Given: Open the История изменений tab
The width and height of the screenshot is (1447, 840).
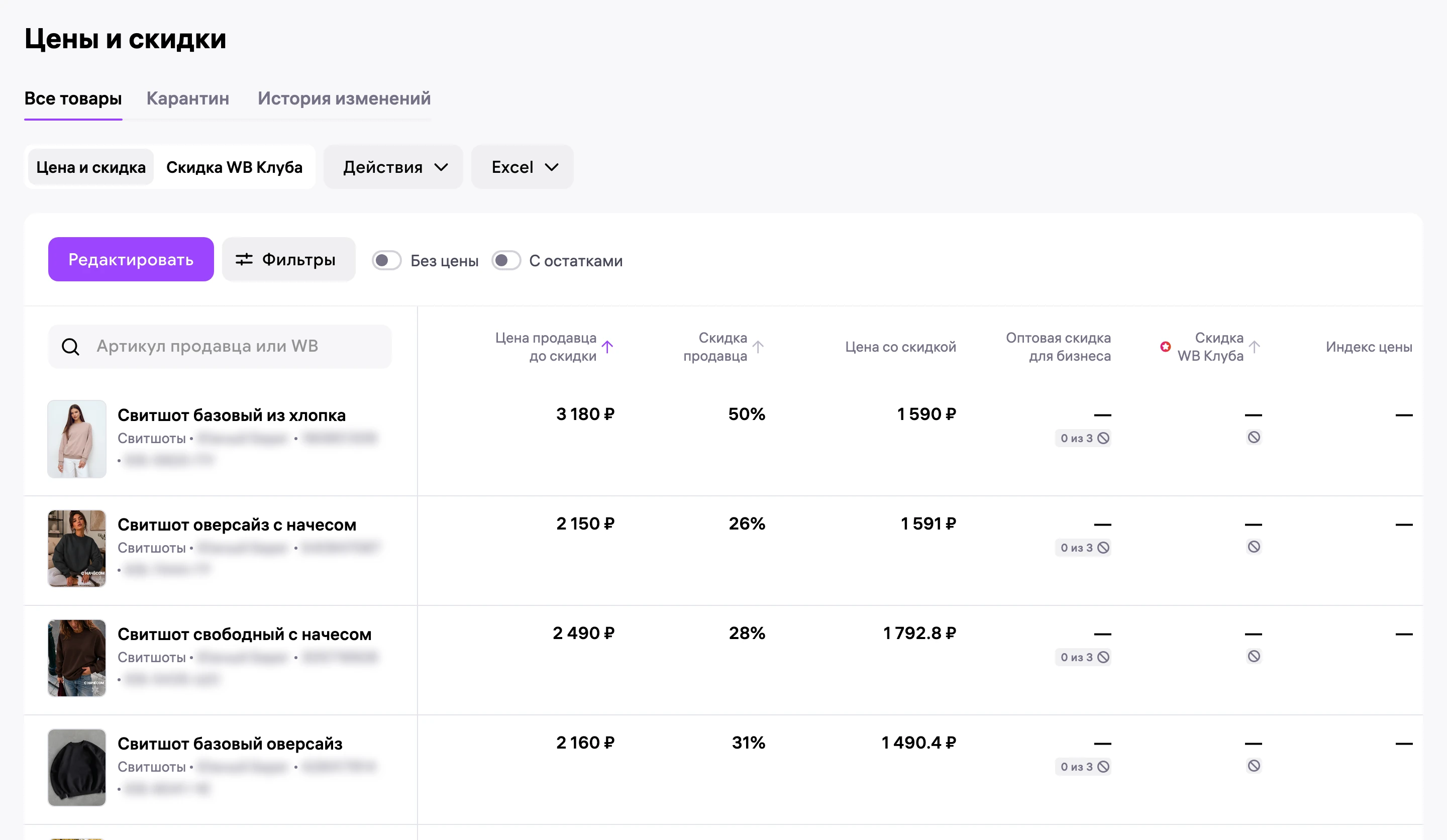Looking at the screenshot, I should coord(344,98).
